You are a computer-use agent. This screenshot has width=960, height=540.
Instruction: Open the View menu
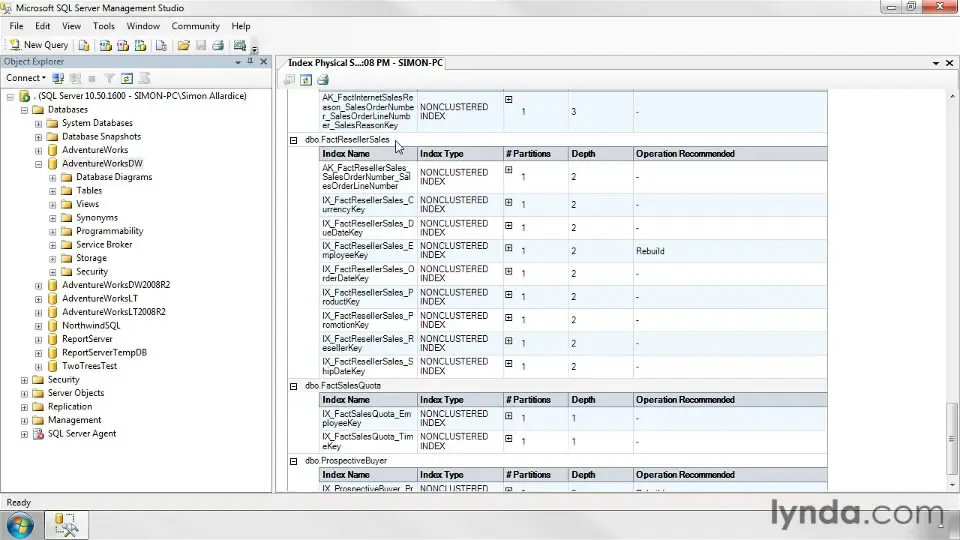click(x=71, y=26)
